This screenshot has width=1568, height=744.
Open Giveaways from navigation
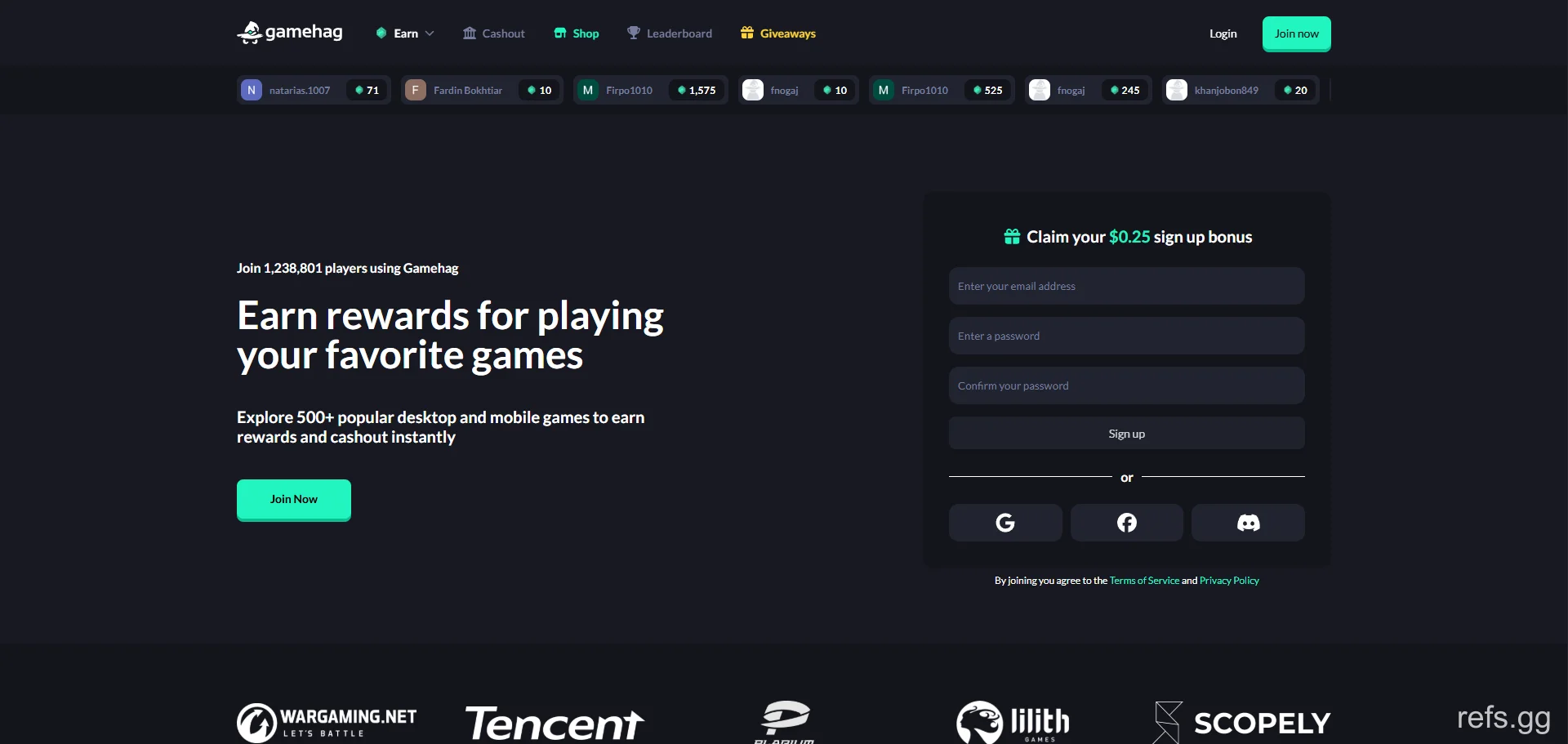(x=778, y=33)
